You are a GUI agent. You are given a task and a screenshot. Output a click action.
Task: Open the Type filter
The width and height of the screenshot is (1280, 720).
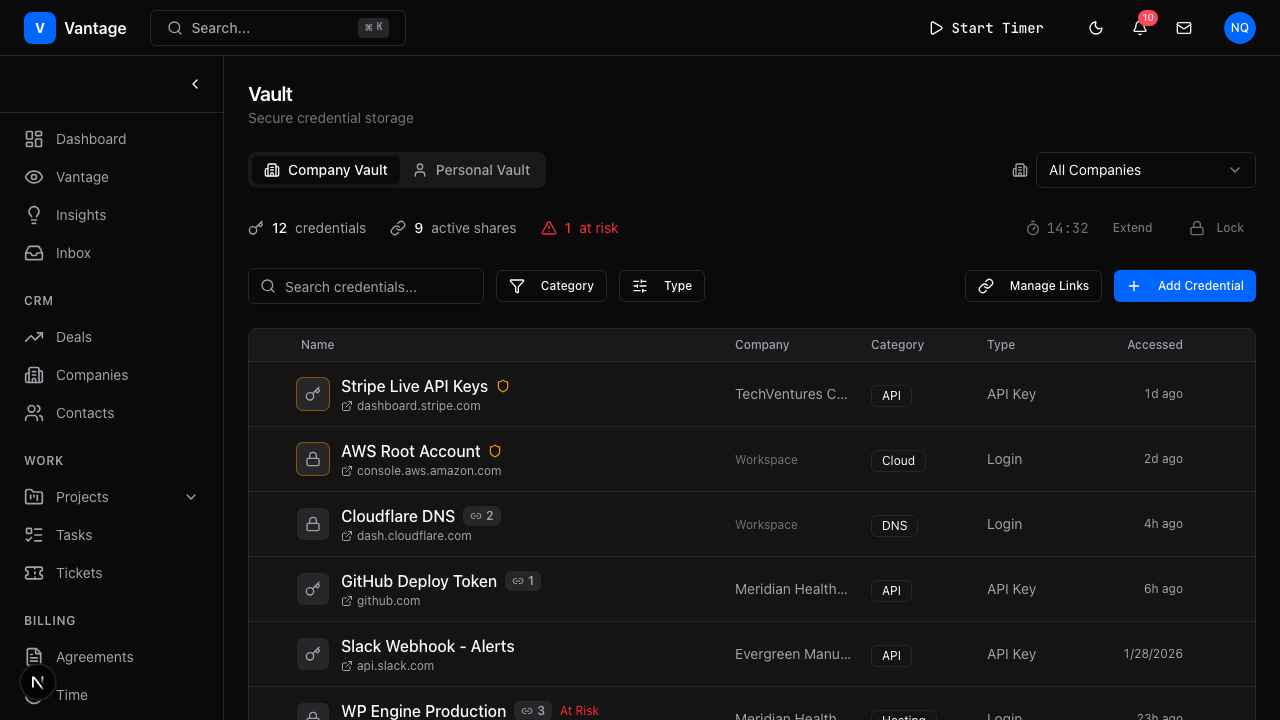(x=662, y=286)
